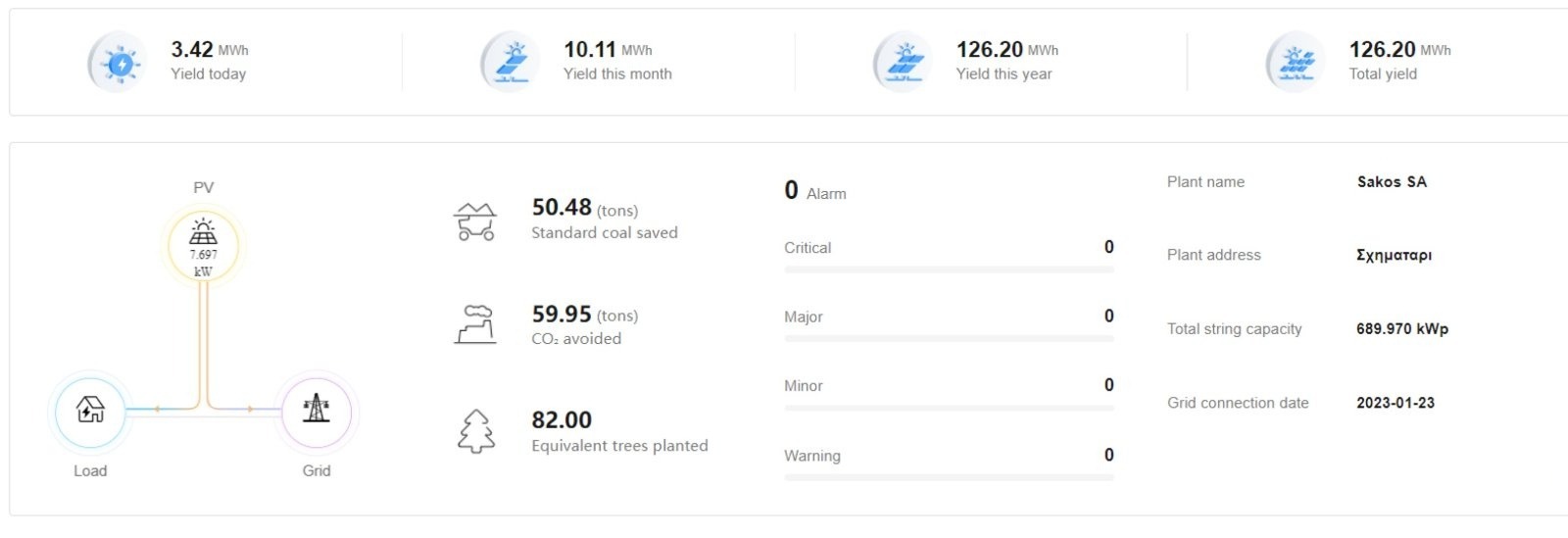Click the Yield today sun icon
This screenshot has height=538, width=1568.
pos(119,63)
